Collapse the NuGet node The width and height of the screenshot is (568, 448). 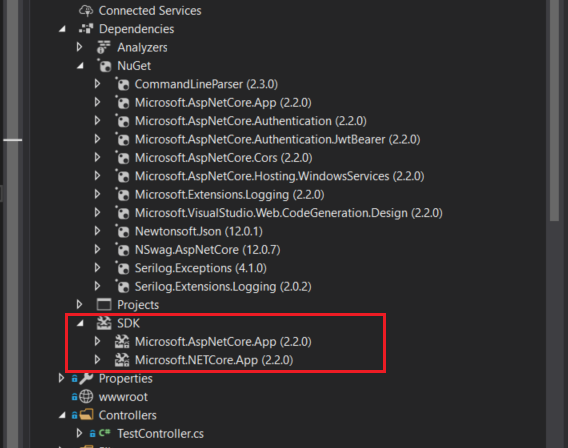(x=80, y=66)
